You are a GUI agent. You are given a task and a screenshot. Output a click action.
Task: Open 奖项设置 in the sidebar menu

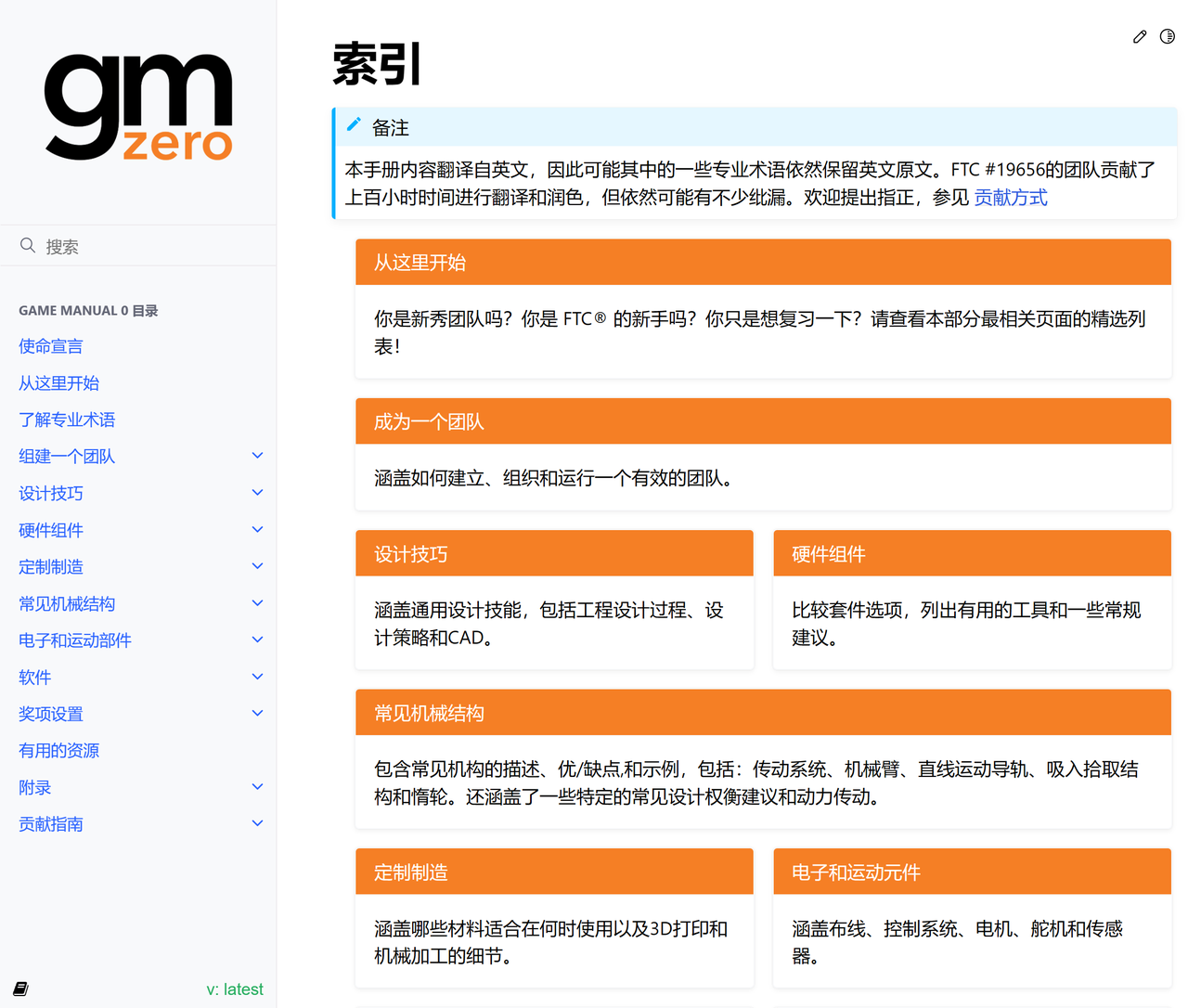pyautogui.click(x=51, y=714)
